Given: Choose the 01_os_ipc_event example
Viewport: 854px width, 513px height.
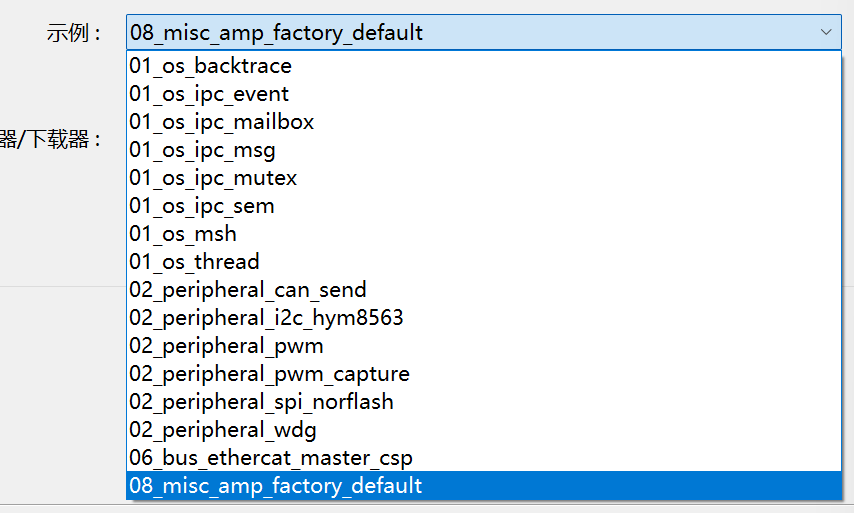Looking at the screenshot, I should coord(209,94).
